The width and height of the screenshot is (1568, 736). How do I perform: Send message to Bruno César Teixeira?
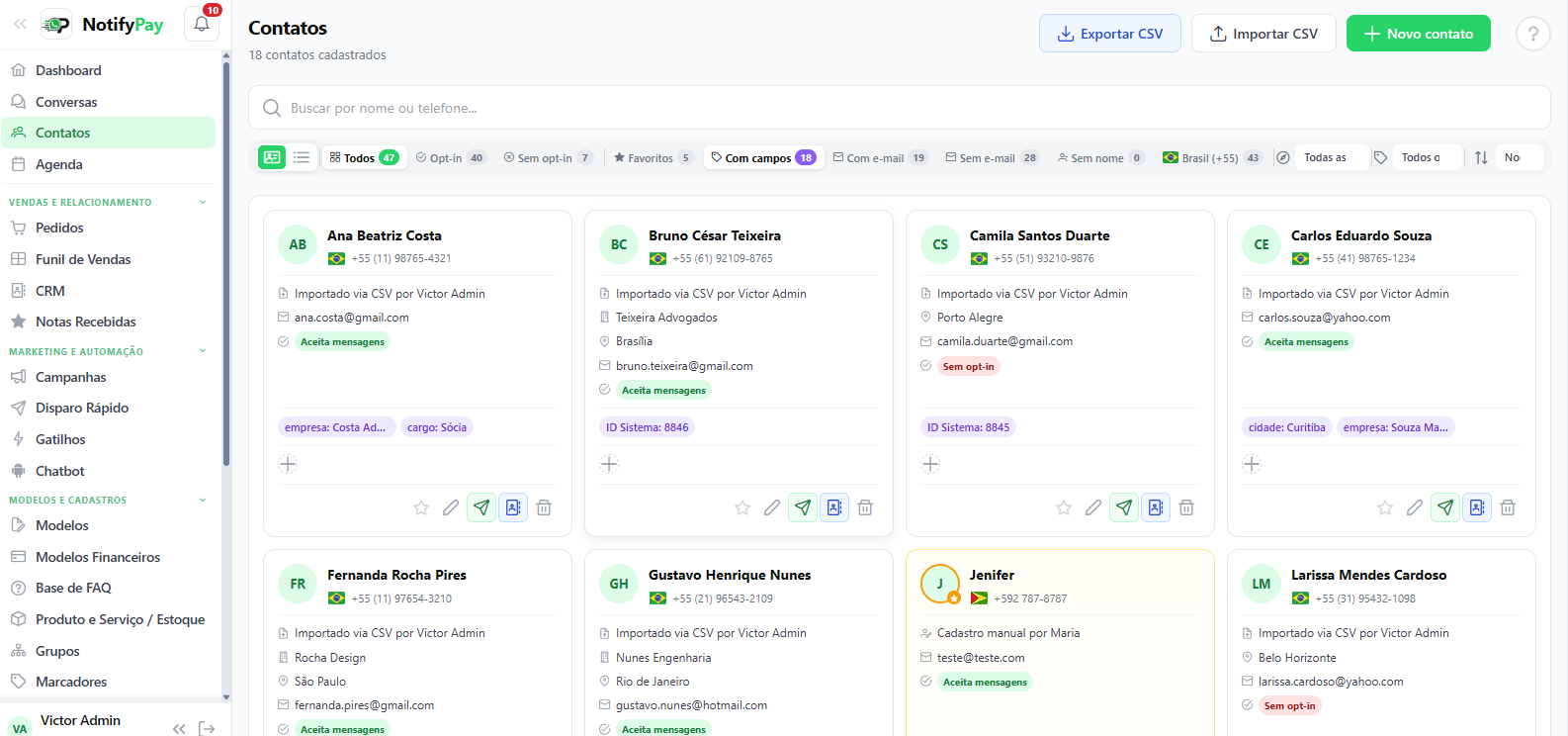click(803, 507)
